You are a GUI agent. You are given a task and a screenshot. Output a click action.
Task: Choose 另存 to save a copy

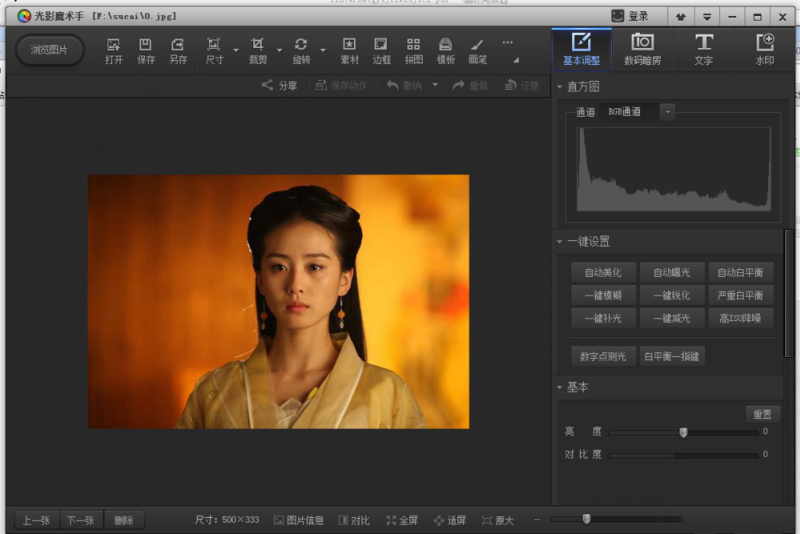pos(178,51)
